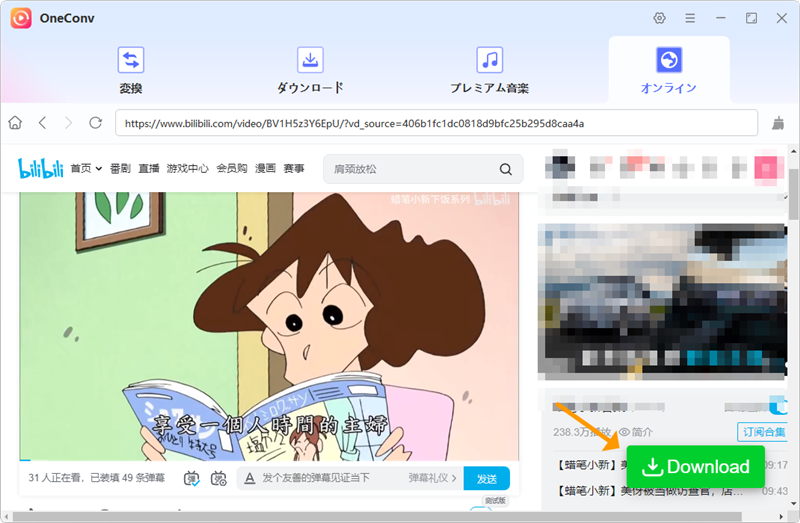Switch to the 変換 tab
800x523 pixels.
click(x=131, y=70)
